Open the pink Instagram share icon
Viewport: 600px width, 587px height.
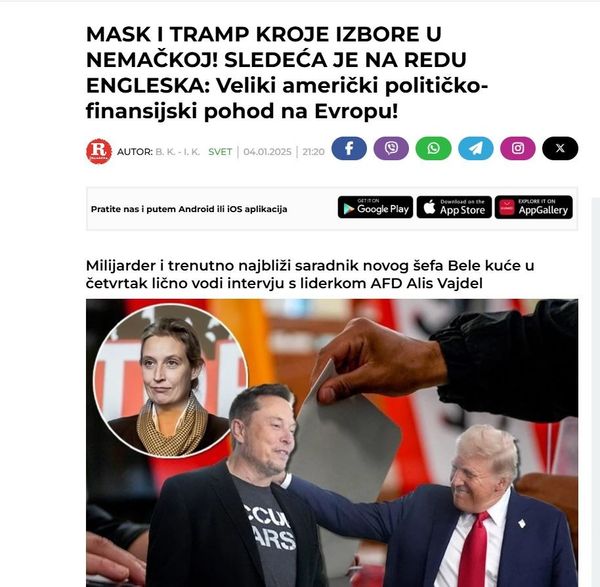point(518,148)
